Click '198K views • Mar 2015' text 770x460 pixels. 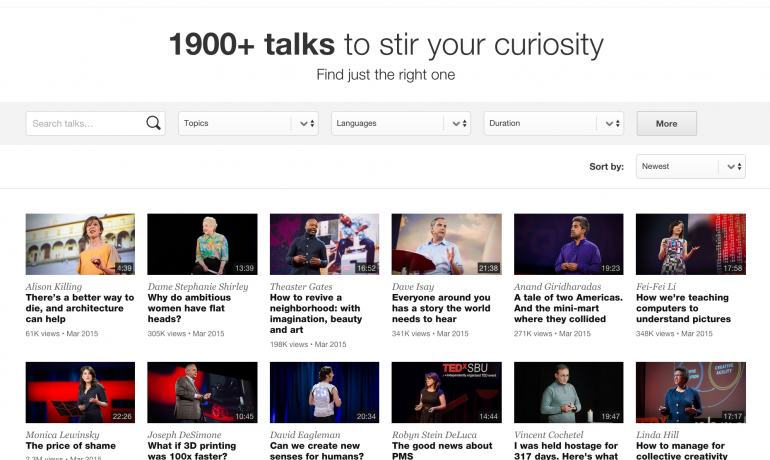click(308, 344)
